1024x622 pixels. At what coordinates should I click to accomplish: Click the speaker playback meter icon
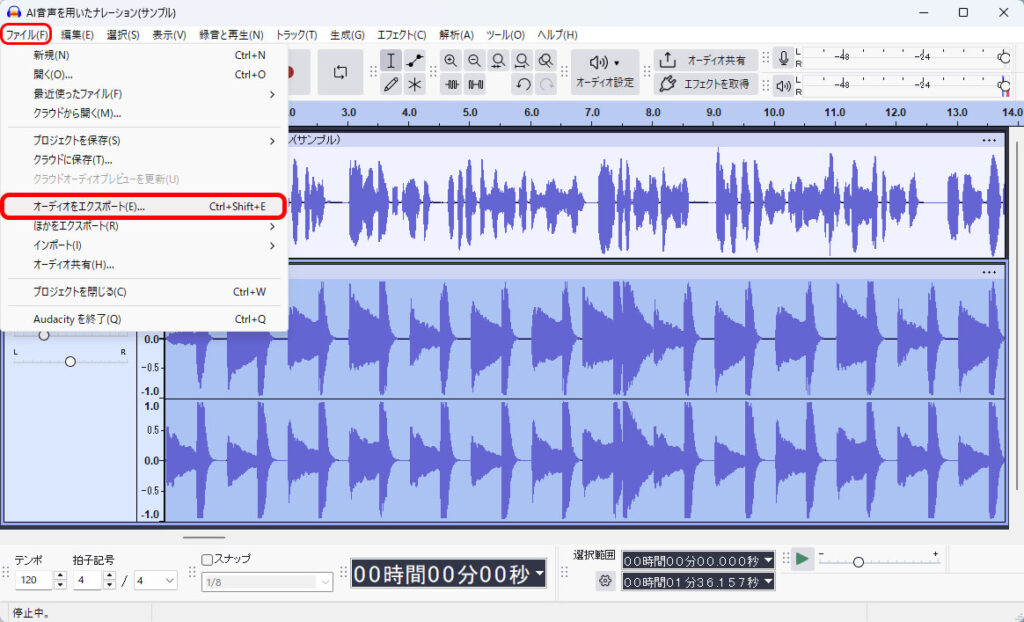783,86
